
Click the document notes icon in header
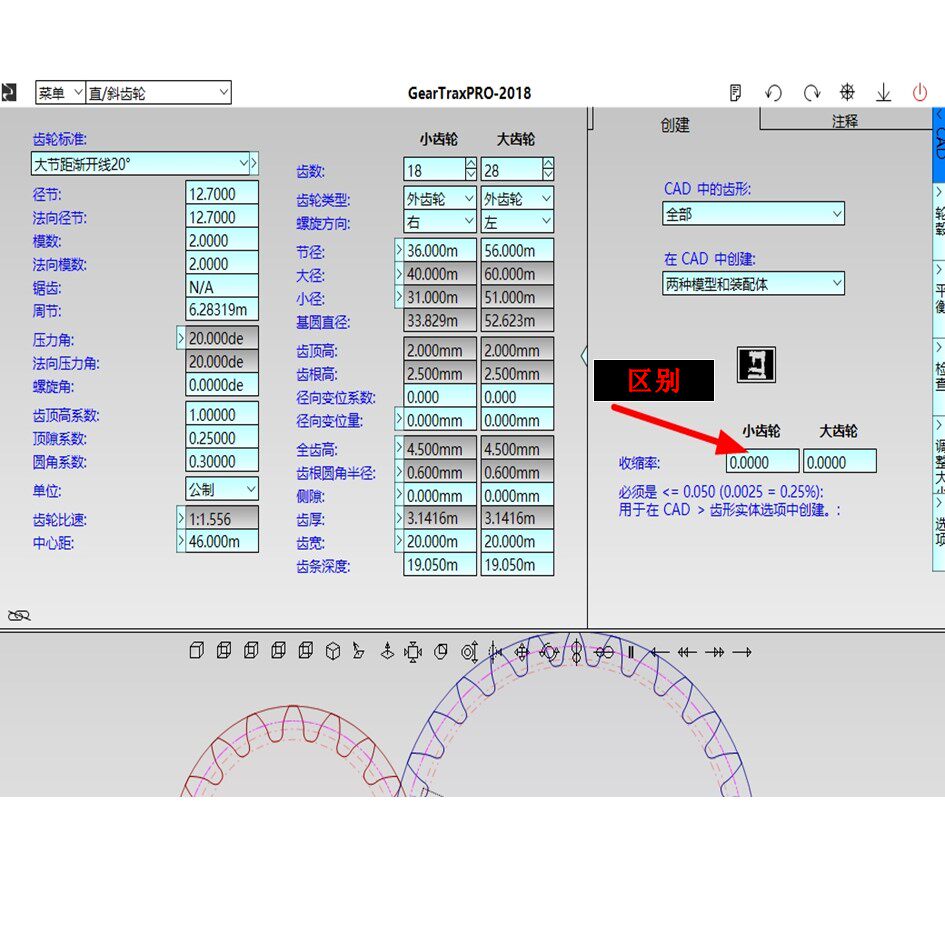[x=736, y=93]
